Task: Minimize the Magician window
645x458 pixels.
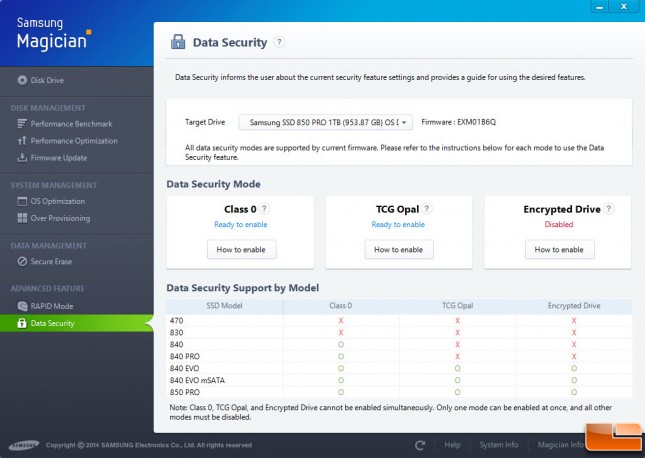Action: point(600,7)
